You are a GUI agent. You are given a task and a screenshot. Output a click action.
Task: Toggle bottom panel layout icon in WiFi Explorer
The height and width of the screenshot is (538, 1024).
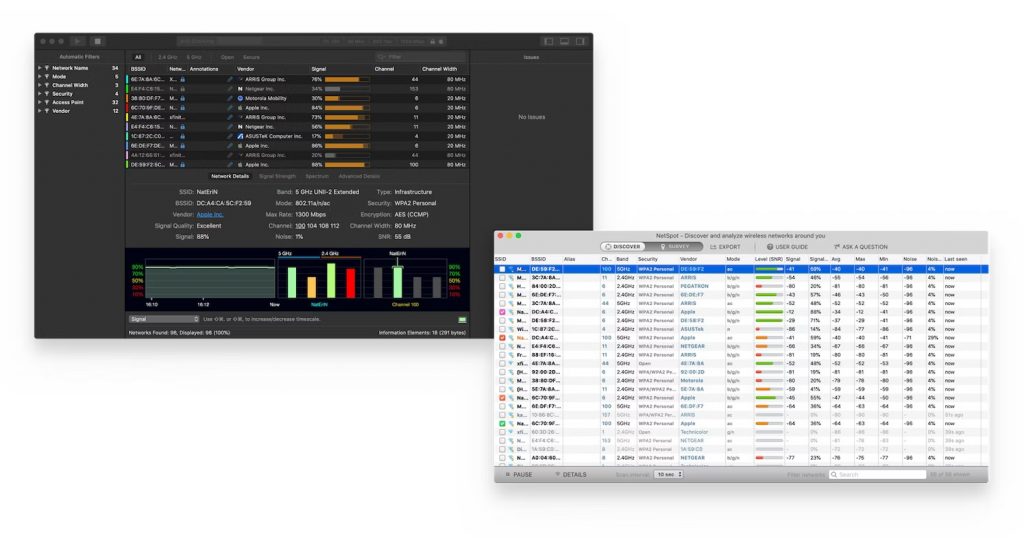564,41
